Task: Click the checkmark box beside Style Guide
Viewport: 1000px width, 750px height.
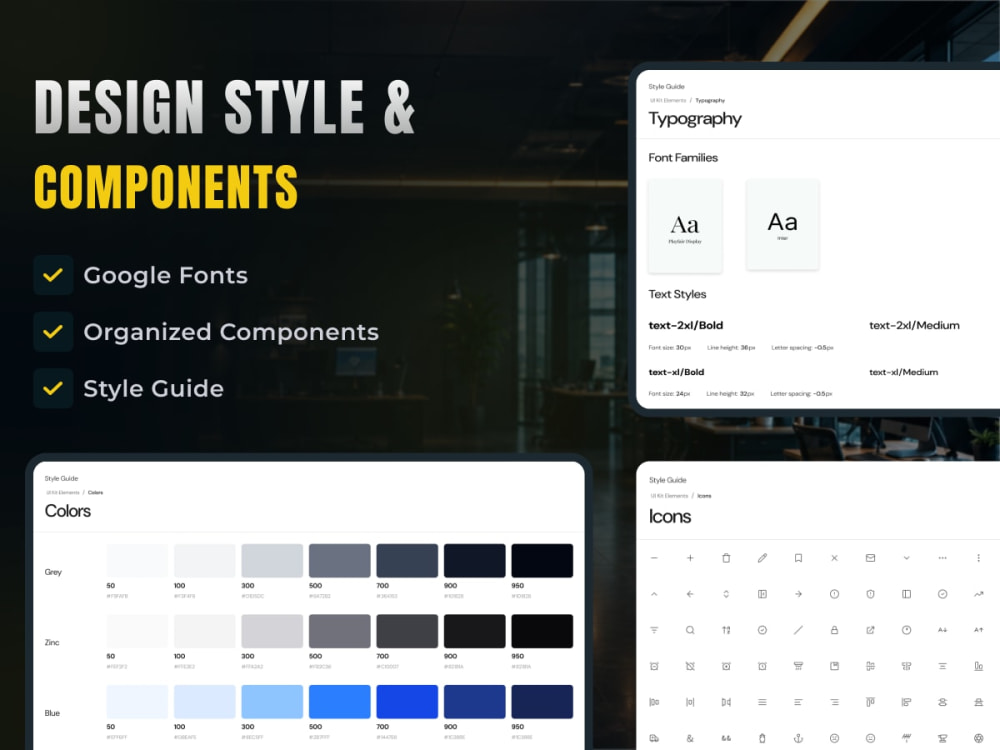Action: point(54,388)
